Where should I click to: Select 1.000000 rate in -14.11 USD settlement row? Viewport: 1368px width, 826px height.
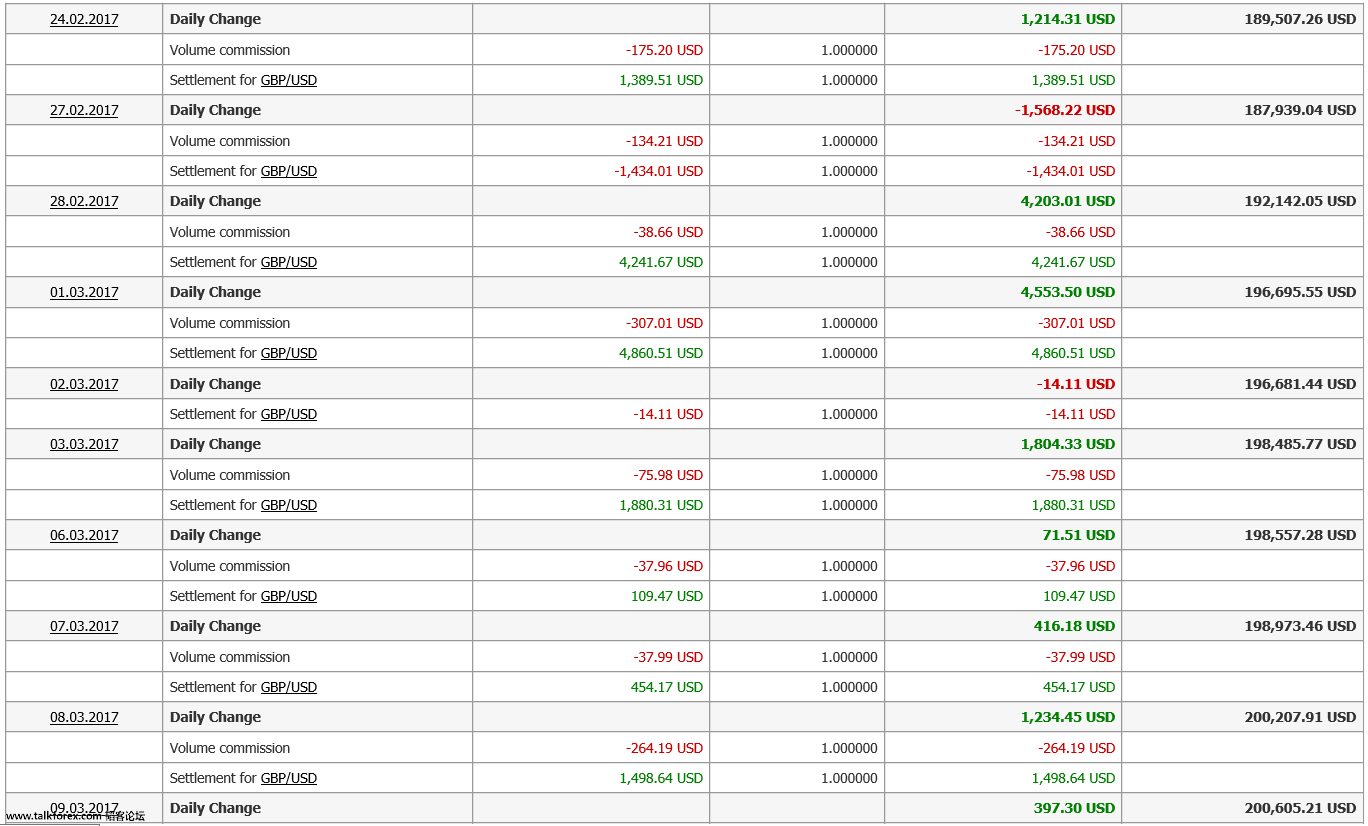(849, 414)
